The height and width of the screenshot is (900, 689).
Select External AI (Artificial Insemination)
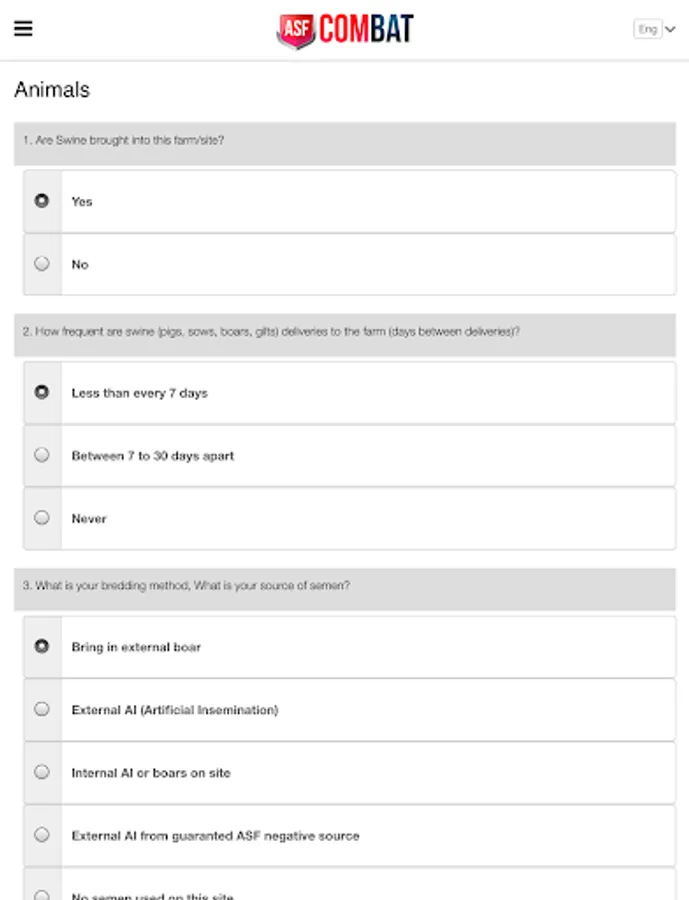tap(42, 709)
